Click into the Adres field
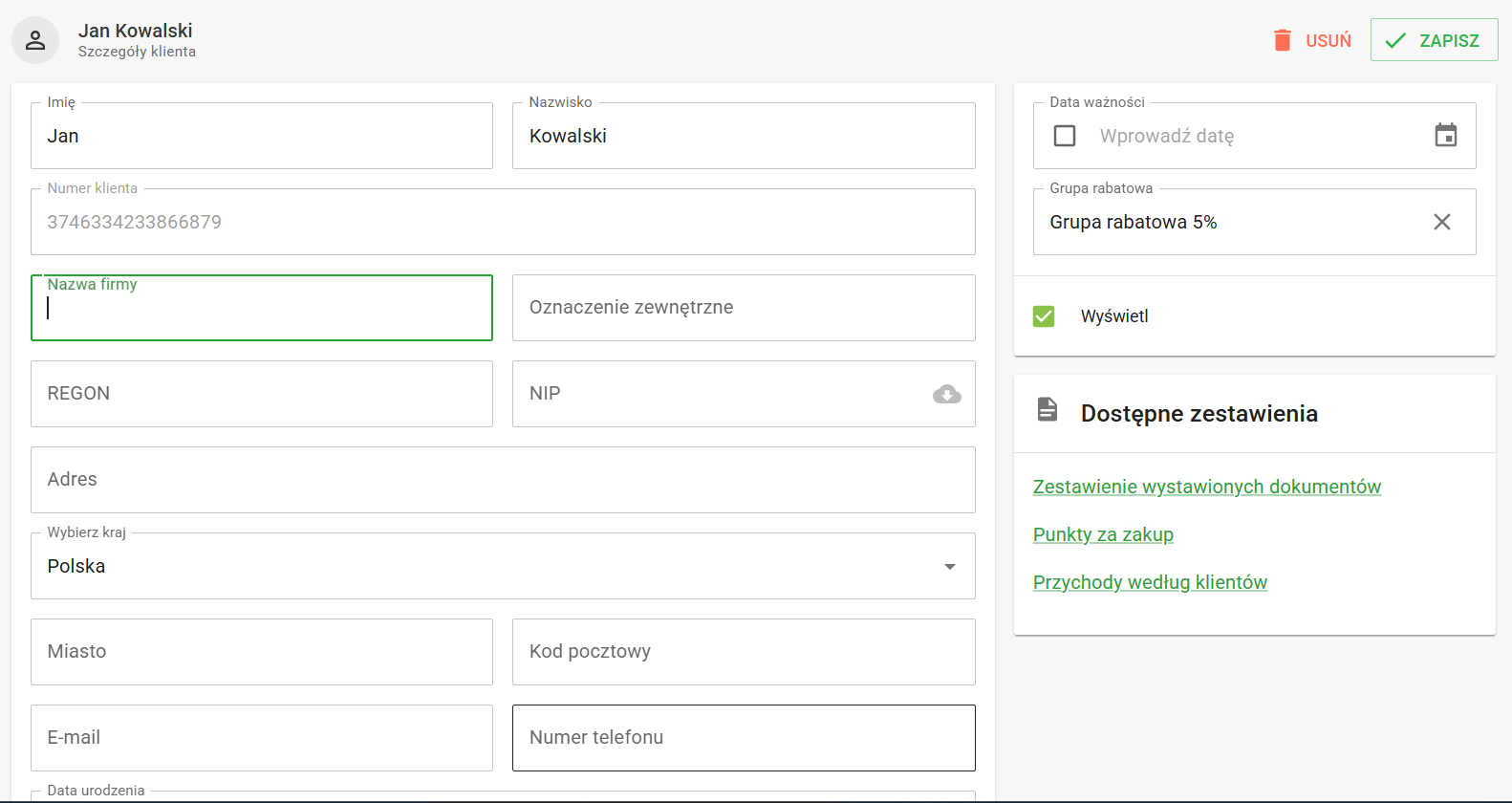The width and height of the screenshot is (1512, 803). pos(503,480)
